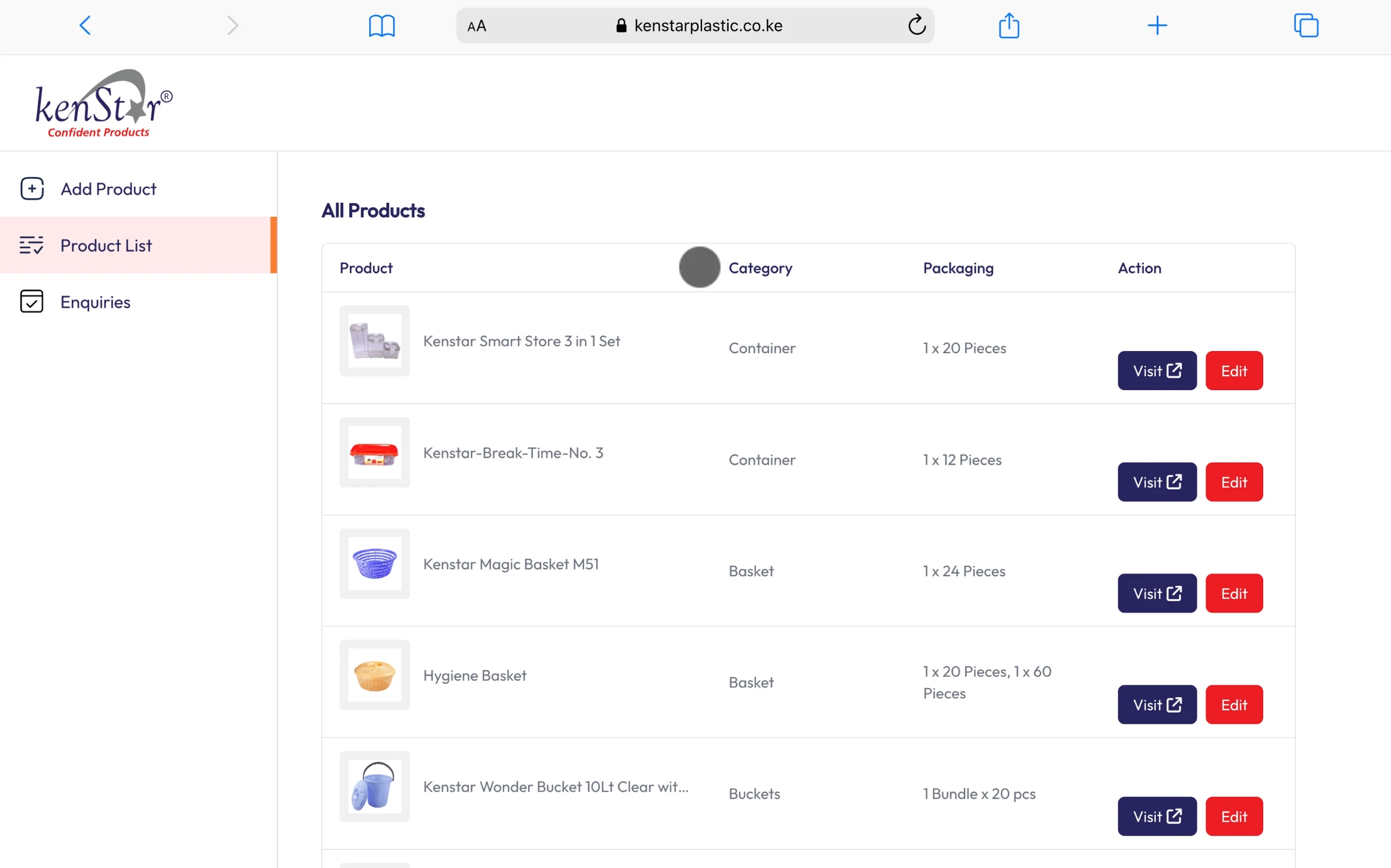Click the 'Buckets' category cell
1391x868 pixels.
[x=754, y=794]
